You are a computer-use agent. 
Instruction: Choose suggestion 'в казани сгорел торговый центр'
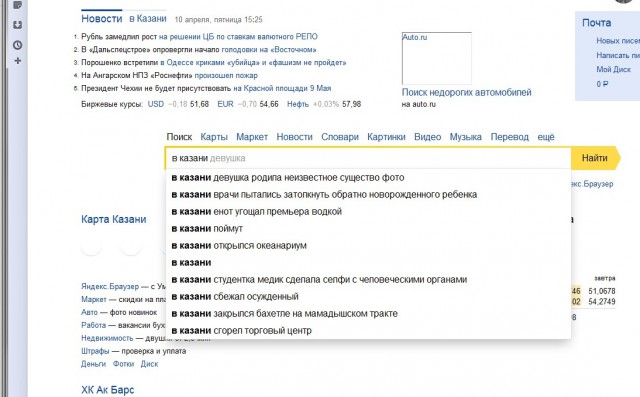[368, 330]
